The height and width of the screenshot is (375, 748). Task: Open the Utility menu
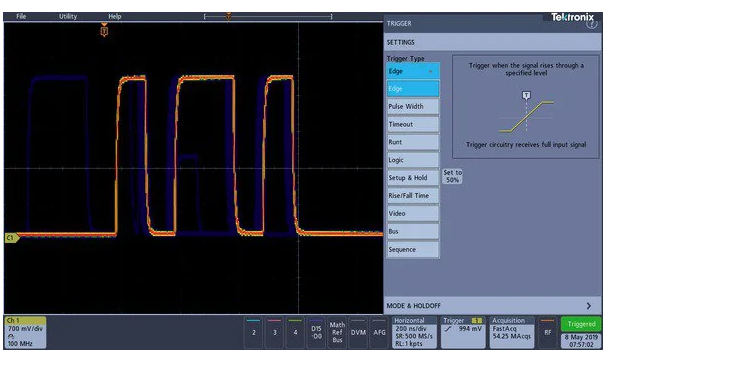click(x=68, y=16)
